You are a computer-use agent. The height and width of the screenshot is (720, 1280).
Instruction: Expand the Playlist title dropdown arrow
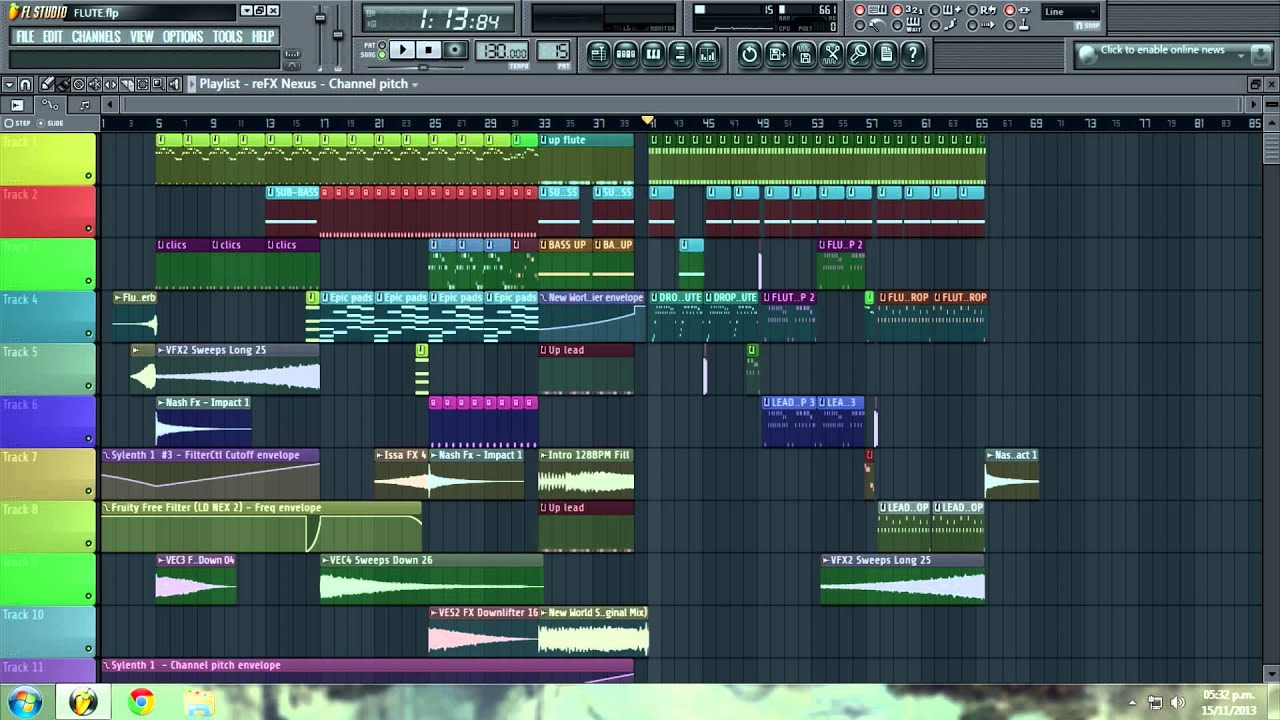[x=415, y=85]
